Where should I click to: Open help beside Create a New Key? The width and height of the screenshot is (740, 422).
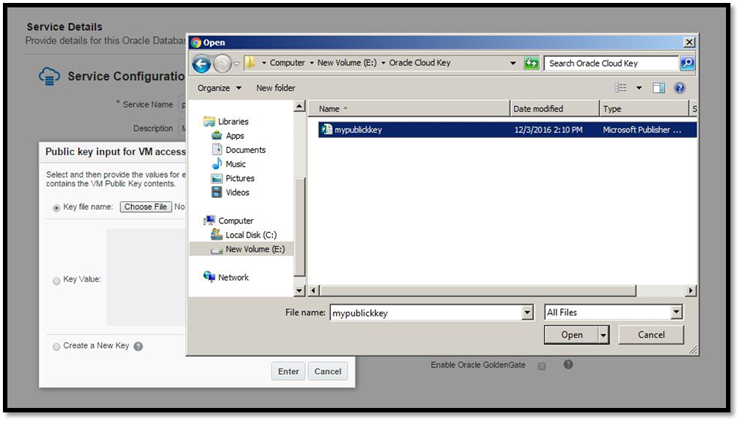coord(138,346)
